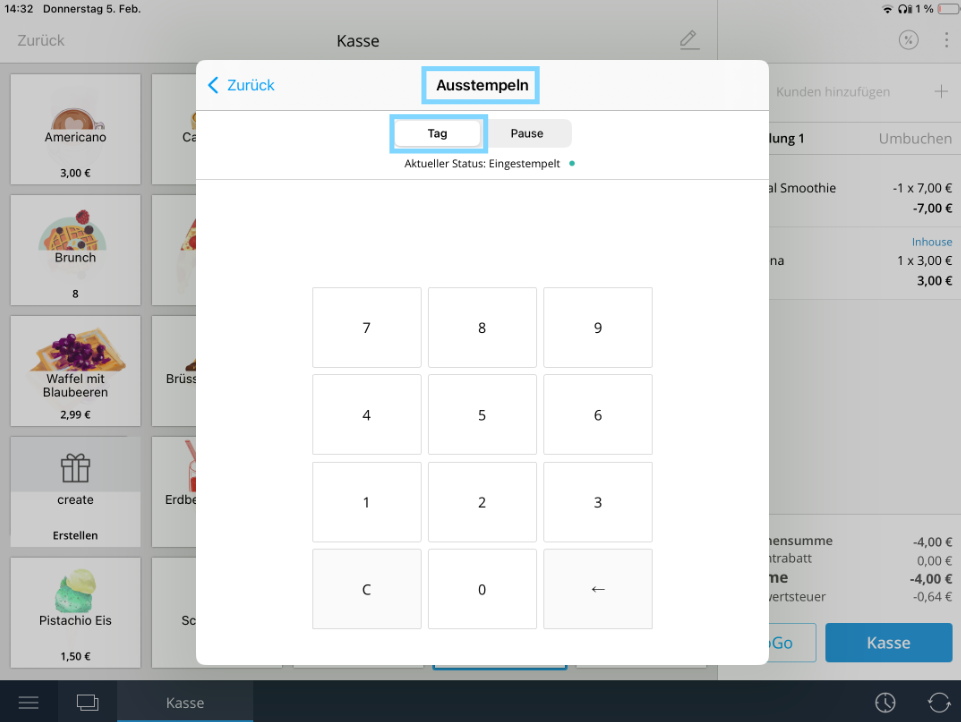Select the Pistachio Eis product tile
Screen dimensions: 961x722
(x=75, y=612)
